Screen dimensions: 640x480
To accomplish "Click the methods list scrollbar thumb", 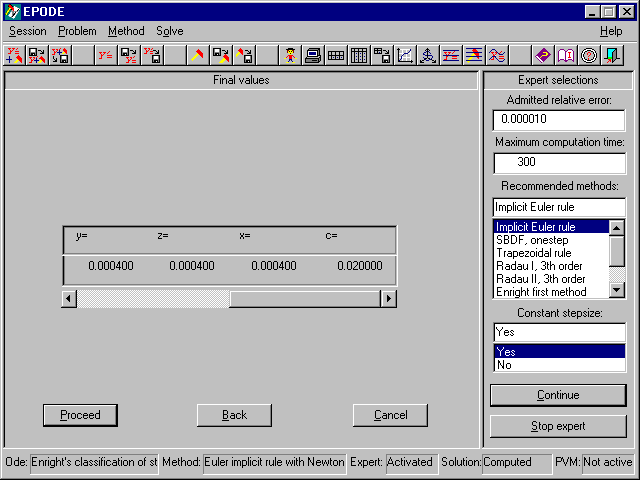I will pos(617,251).
